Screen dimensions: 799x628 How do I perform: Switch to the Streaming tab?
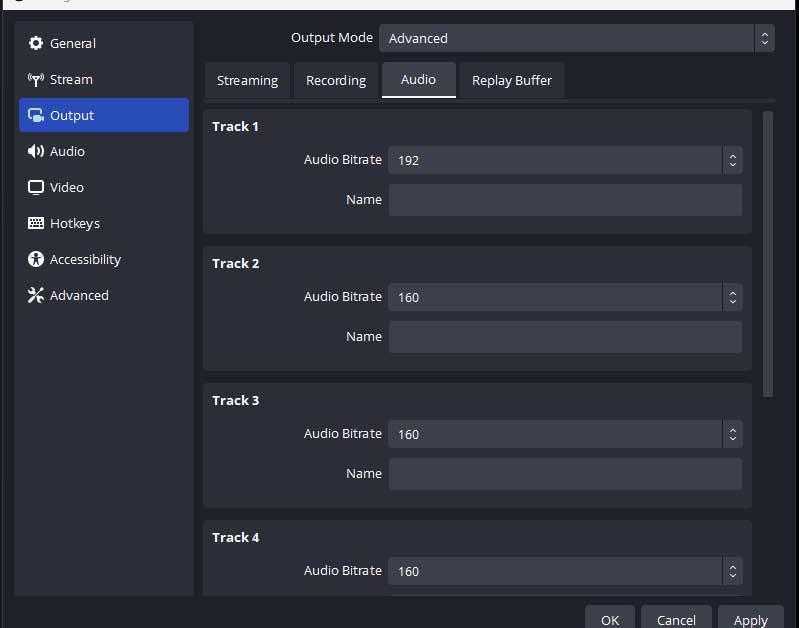click(x=247, y=80)
